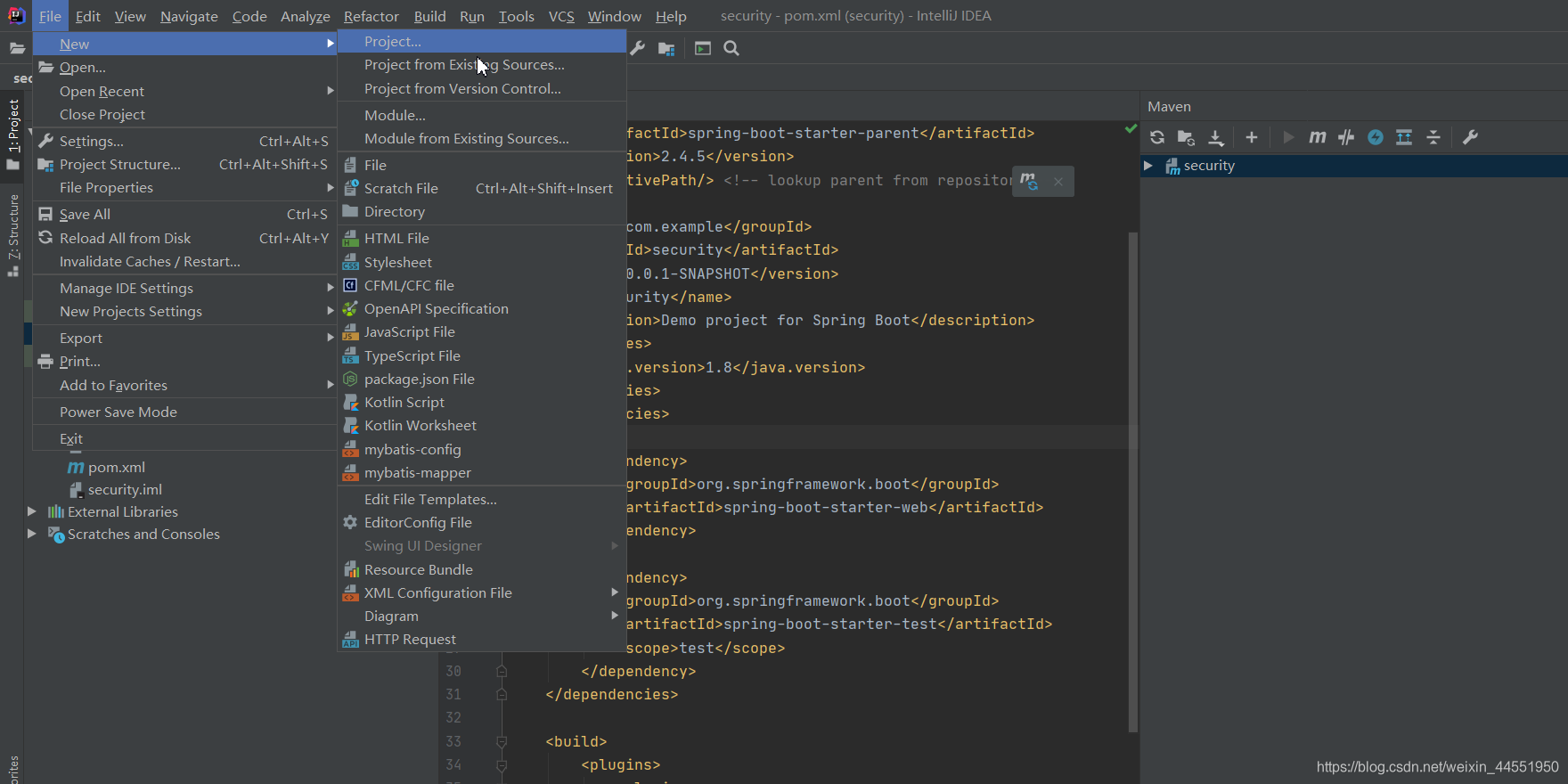This screenshot has width=1568, height=784.
Task: Select Reload All from Disk
Action: (184, 238)
